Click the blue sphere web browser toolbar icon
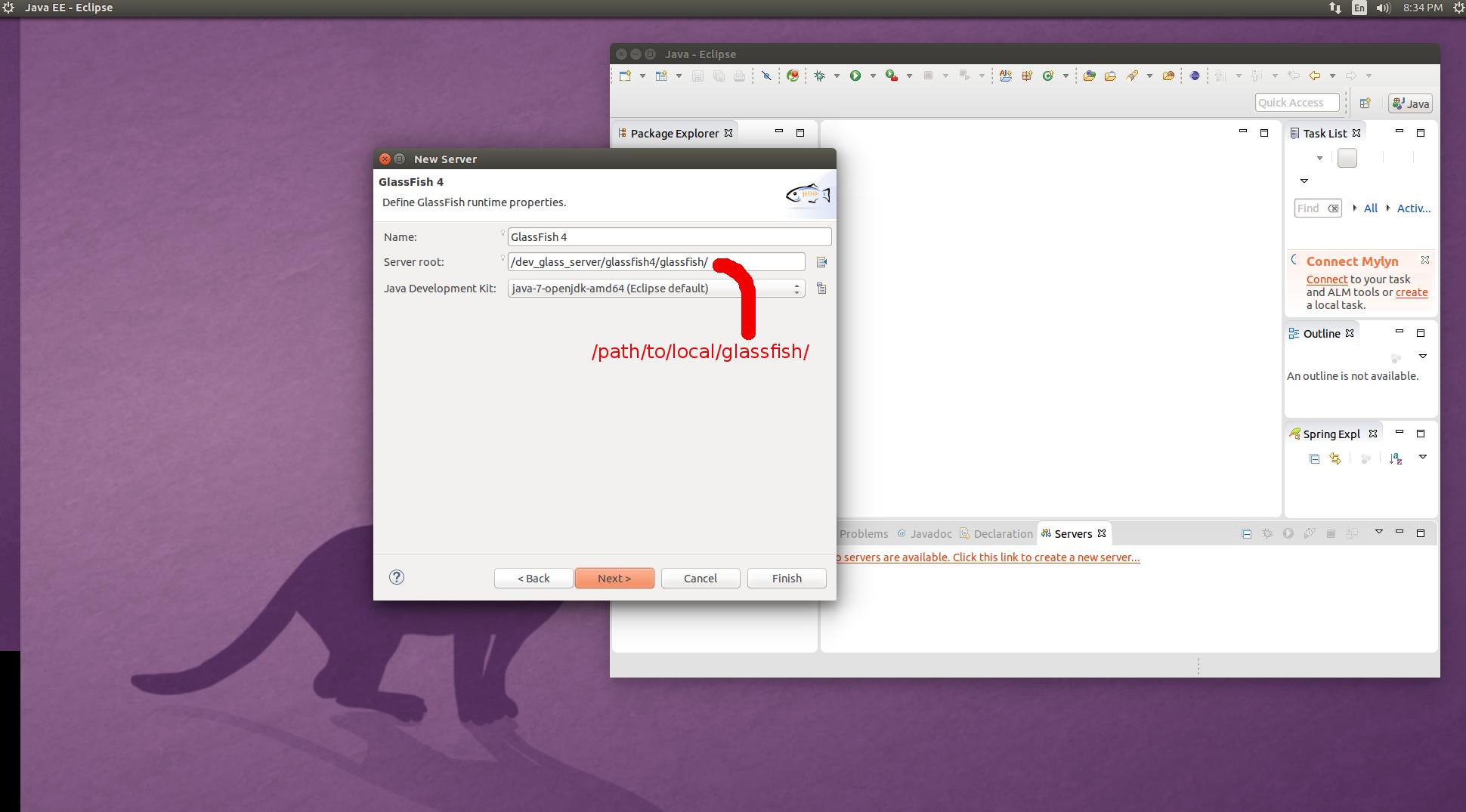This screenshot has width=1466, height=812. click(1195, 76)
